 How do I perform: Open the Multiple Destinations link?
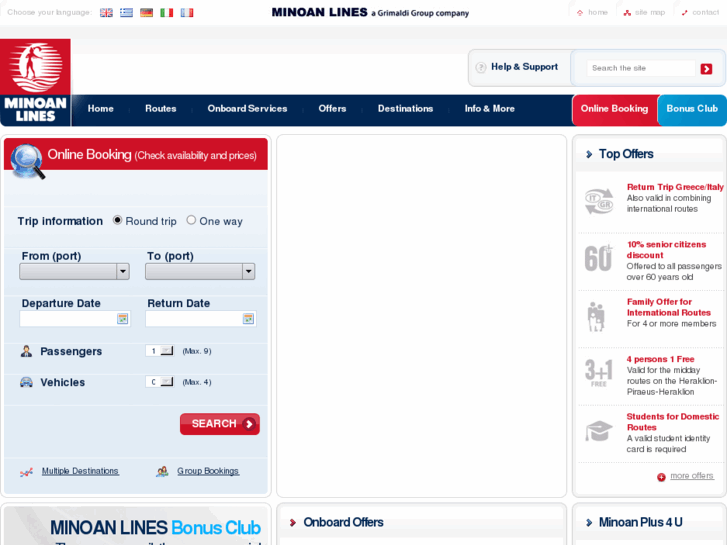pyautogui.click(x=80, y=471)
